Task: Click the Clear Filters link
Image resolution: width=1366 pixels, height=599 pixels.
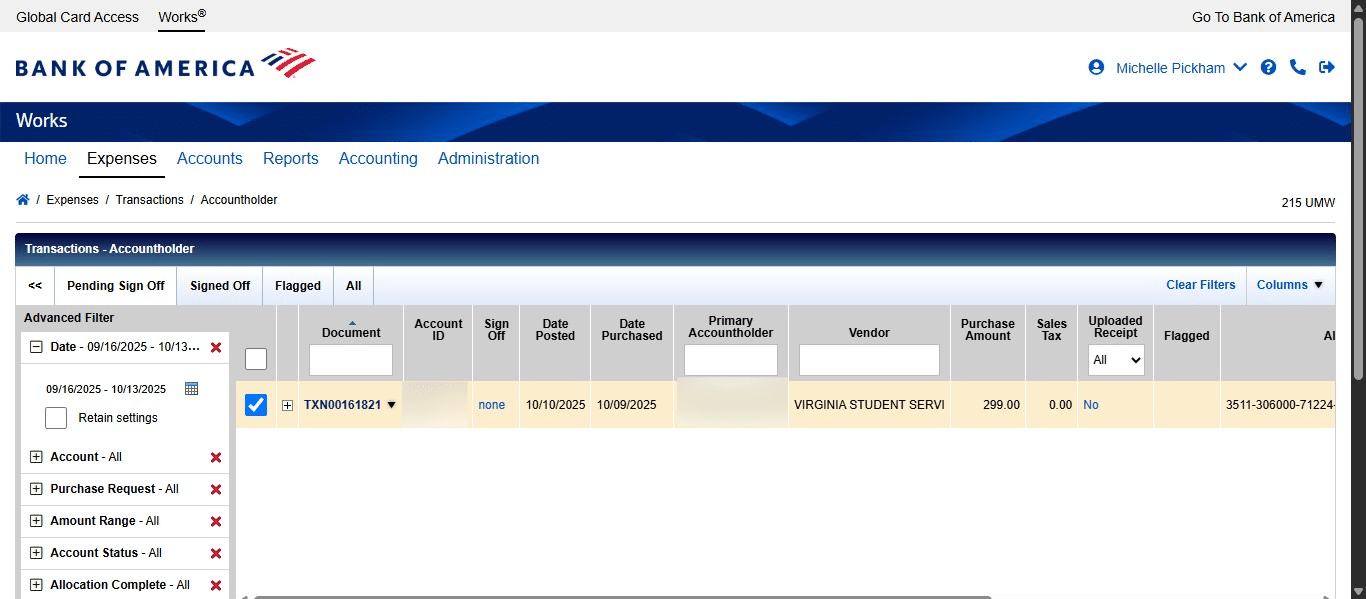Action: (1200, 285)
